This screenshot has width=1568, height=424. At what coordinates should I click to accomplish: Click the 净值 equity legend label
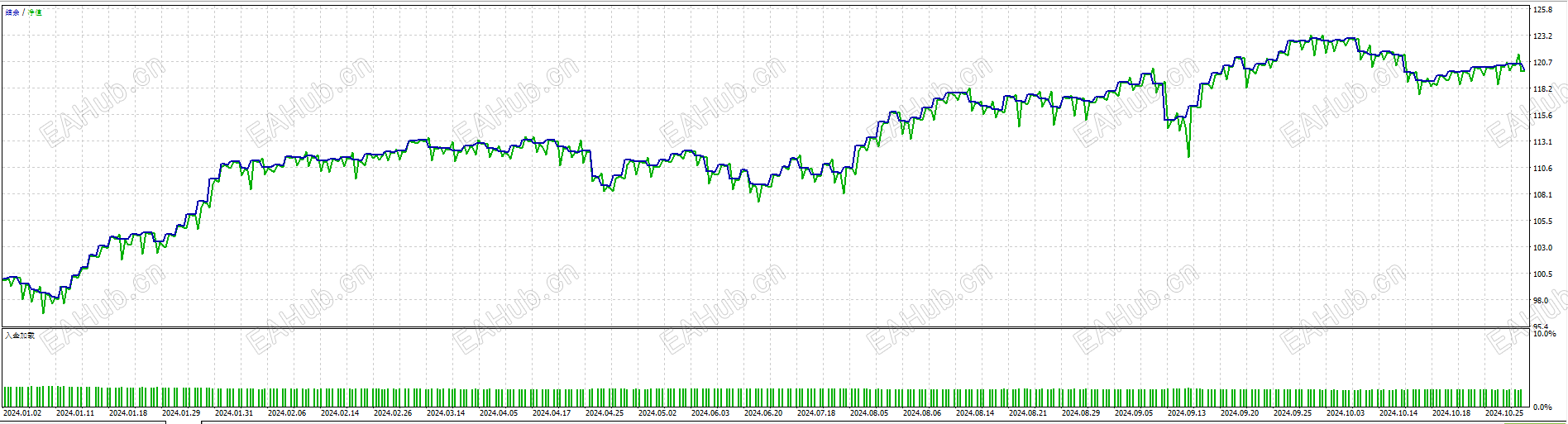point(35,12)
